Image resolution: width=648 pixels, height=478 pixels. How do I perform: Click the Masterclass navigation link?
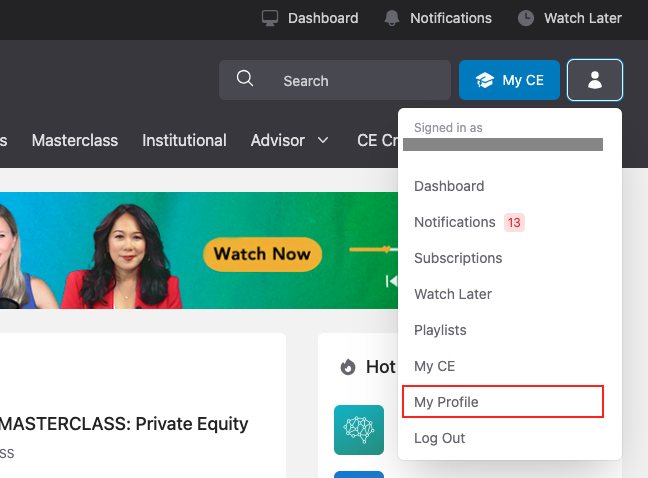(73, 140)
